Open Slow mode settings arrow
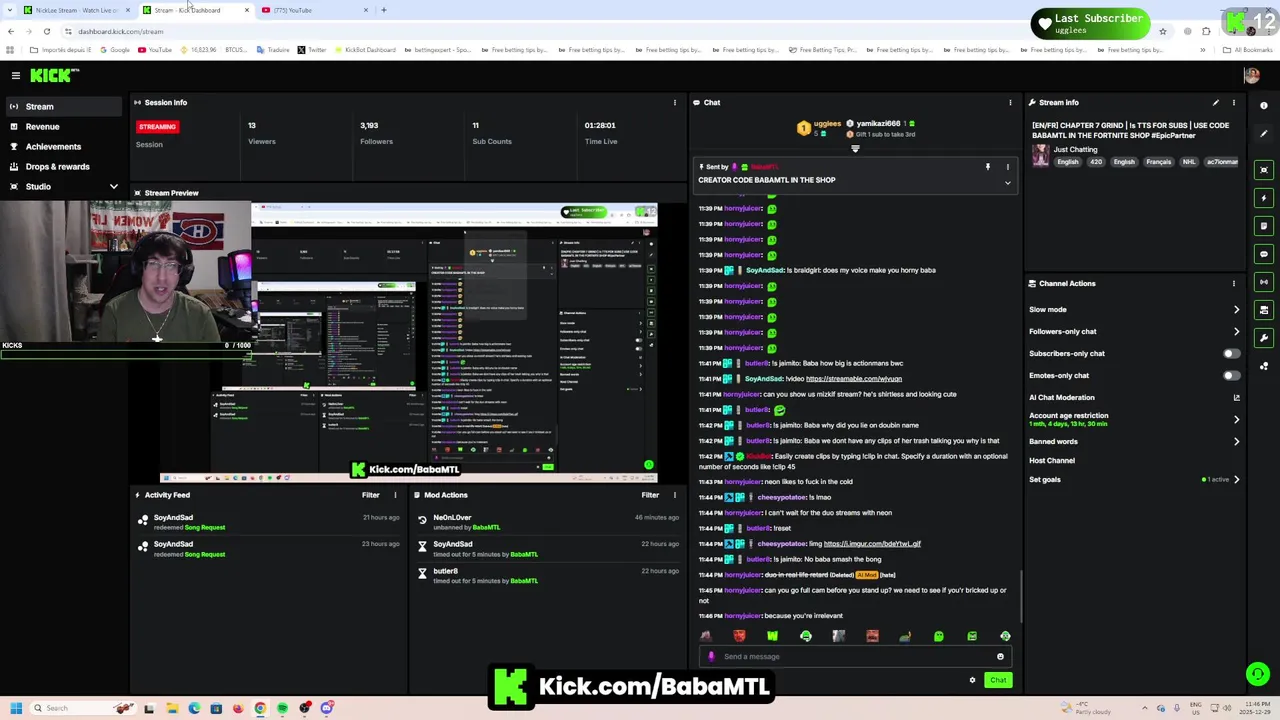 1237,309
